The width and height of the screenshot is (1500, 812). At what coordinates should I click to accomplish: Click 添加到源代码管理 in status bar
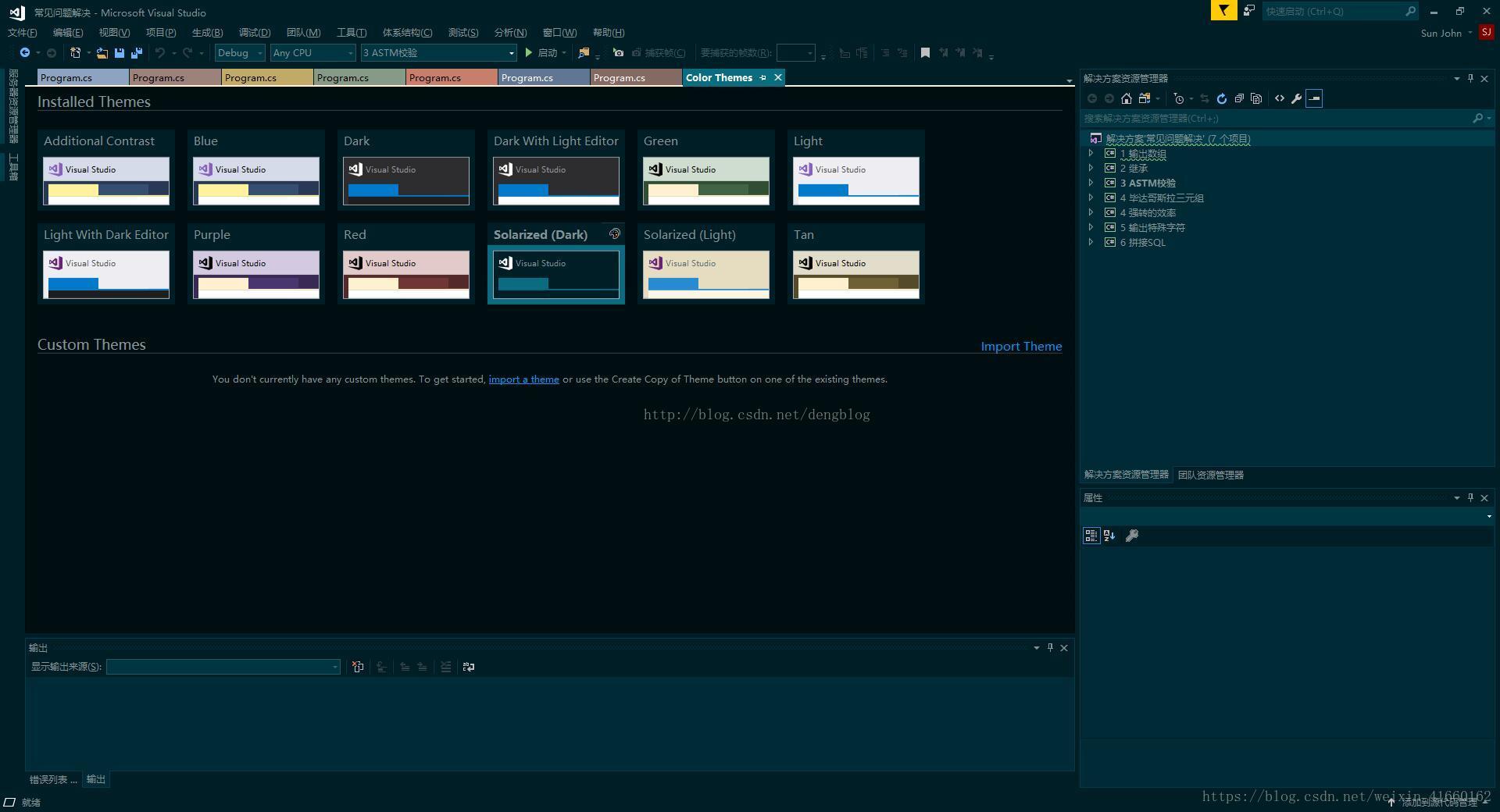click(1439, 802)
